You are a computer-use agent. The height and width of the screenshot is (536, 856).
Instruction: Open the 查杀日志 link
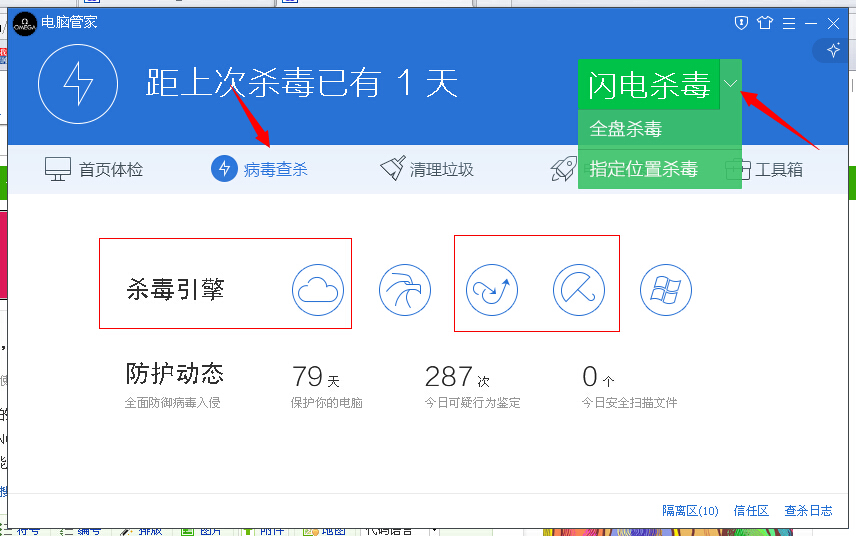click(809, 511)
